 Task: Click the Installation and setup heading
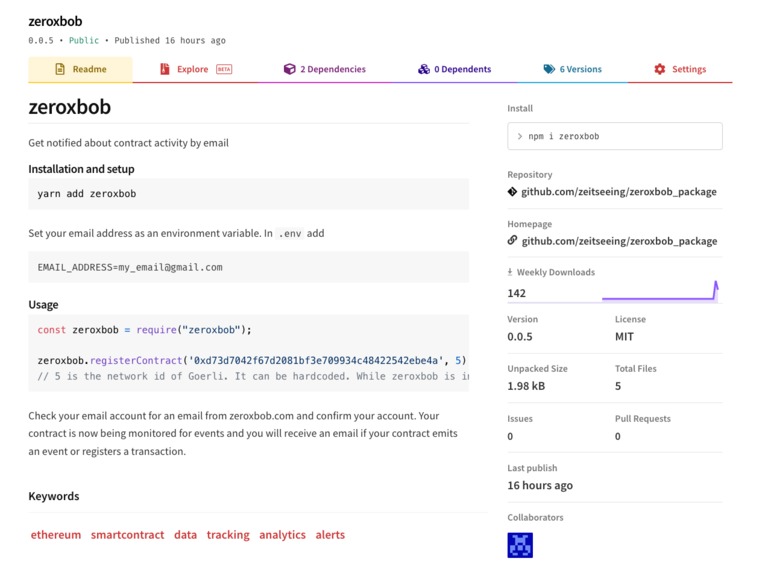[x=81, y=169]
